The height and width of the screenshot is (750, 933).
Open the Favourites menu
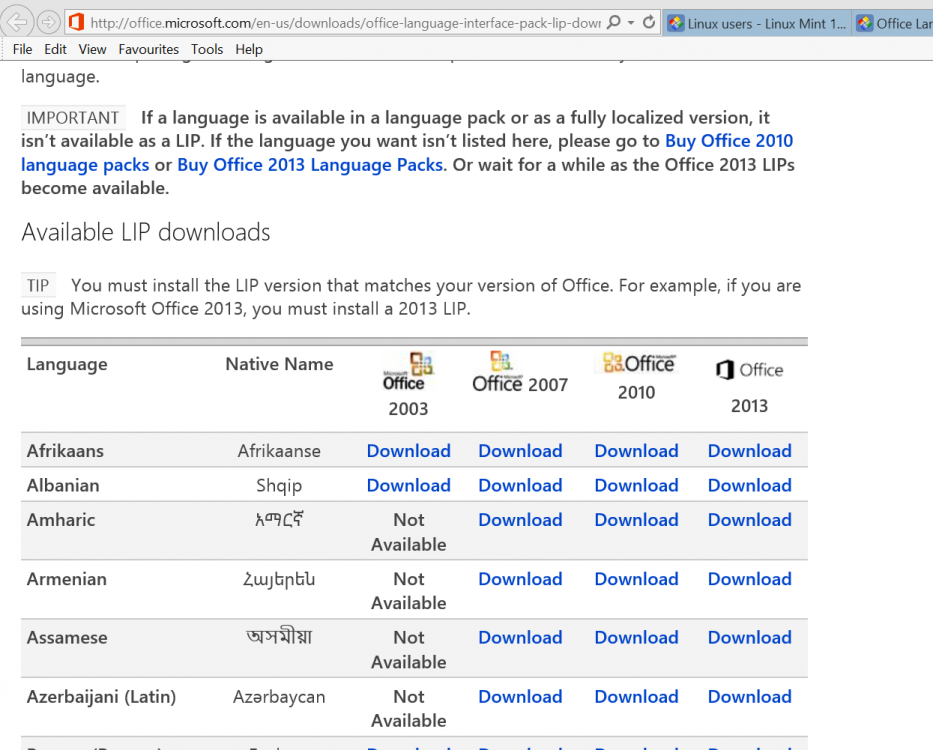pos(148,48)
